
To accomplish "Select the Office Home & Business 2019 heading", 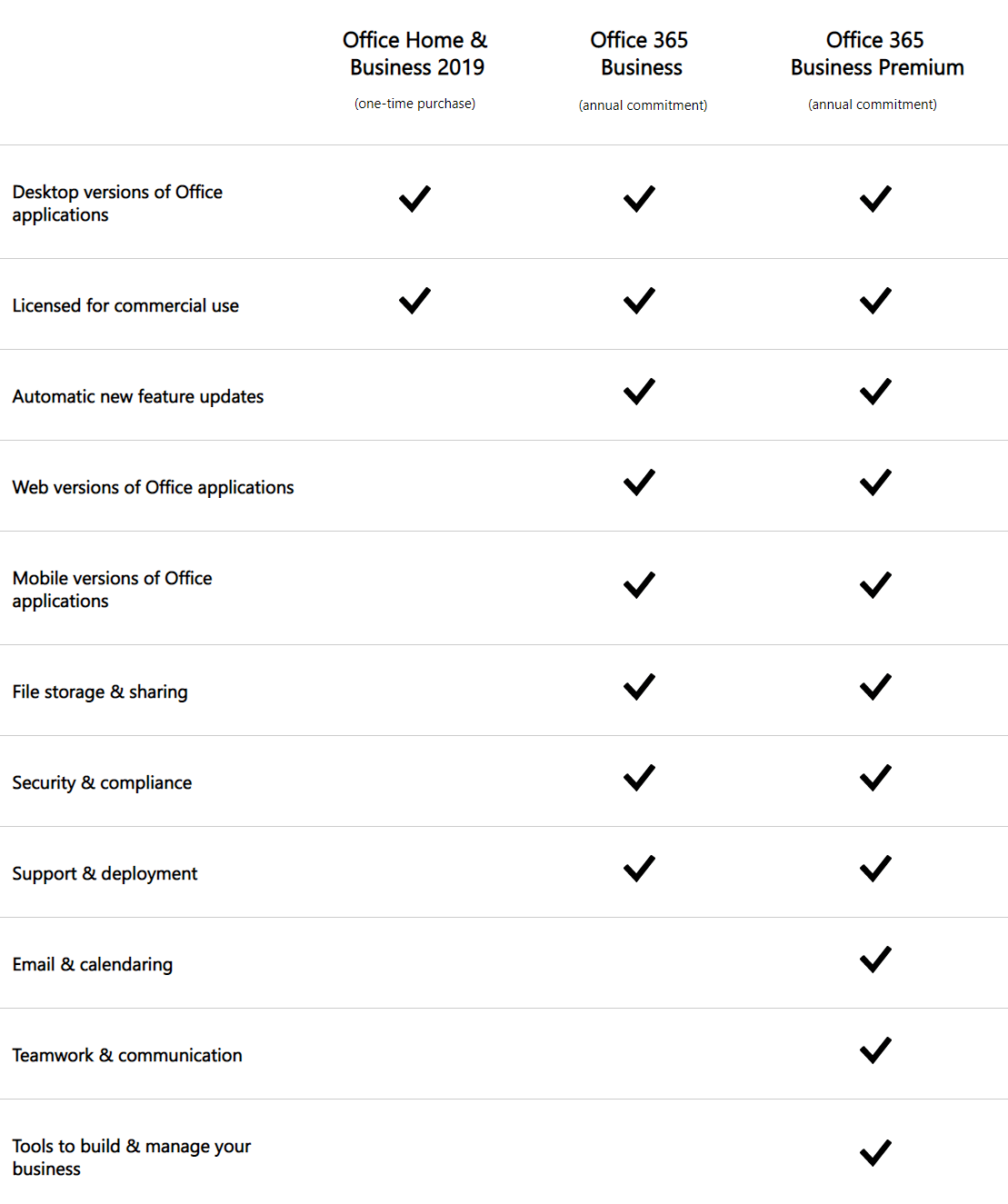I will [415, 54].
